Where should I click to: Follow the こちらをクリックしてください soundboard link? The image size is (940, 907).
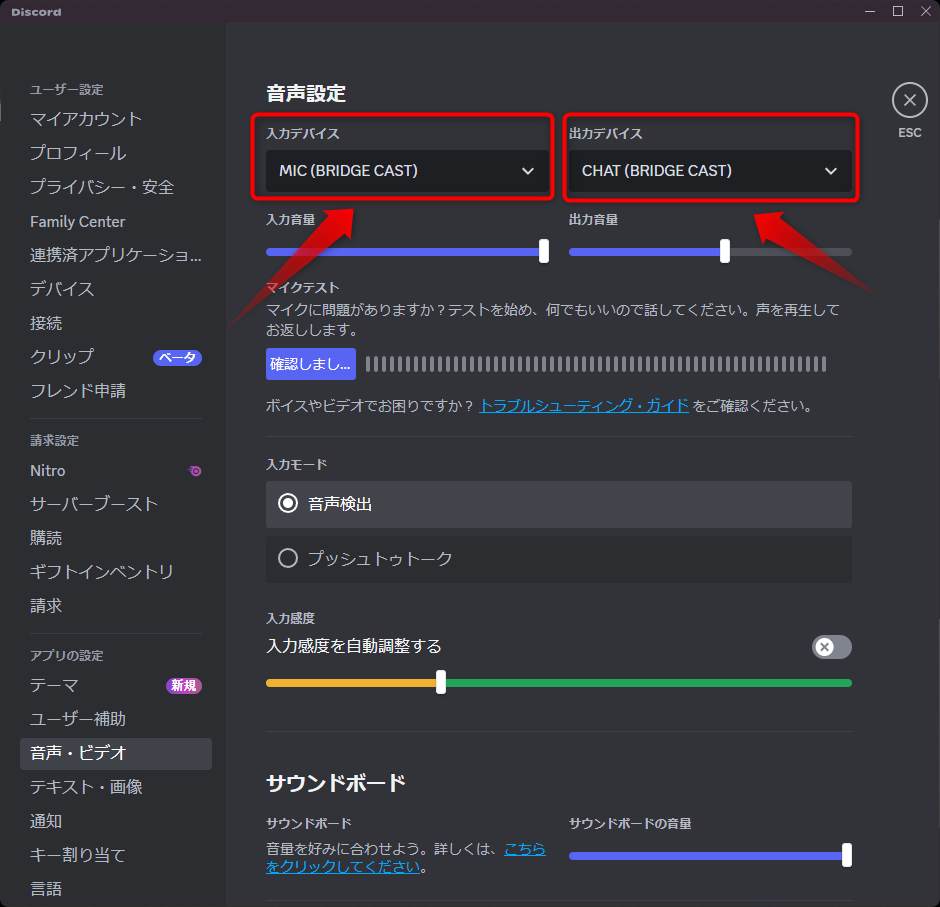[406, 858]
